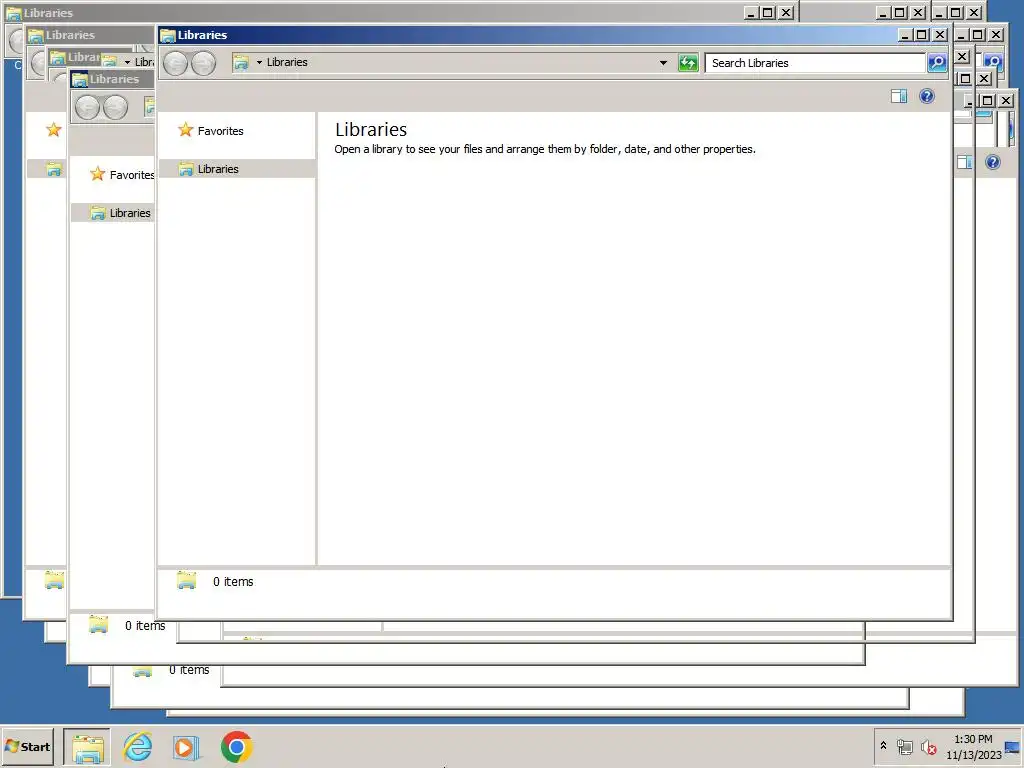Click the second window's Libraries title bar
Viewport: 1024px width, 768px height.
[114, 79]
